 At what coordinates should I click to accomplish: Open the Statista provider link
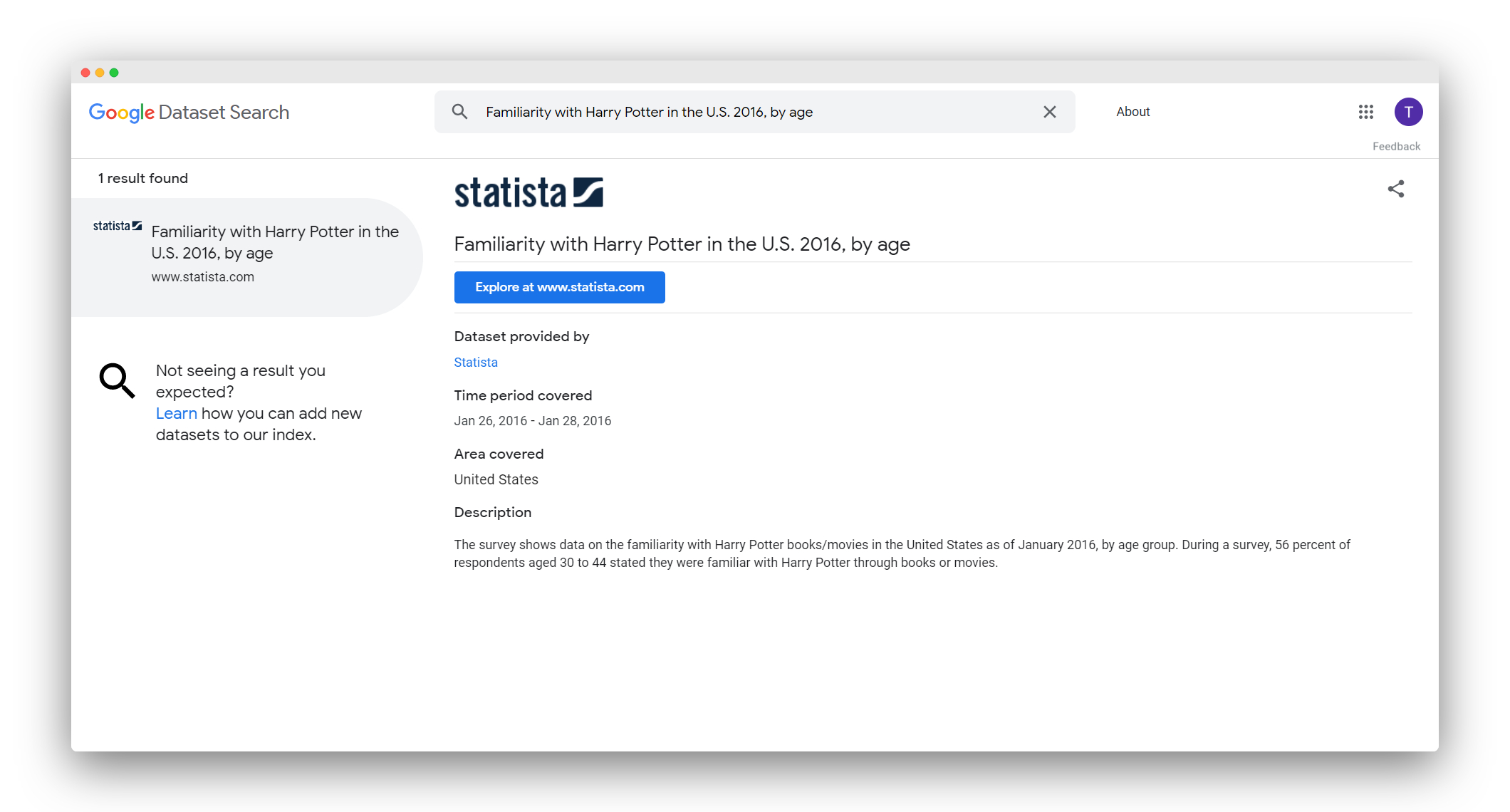click(476, 362)
